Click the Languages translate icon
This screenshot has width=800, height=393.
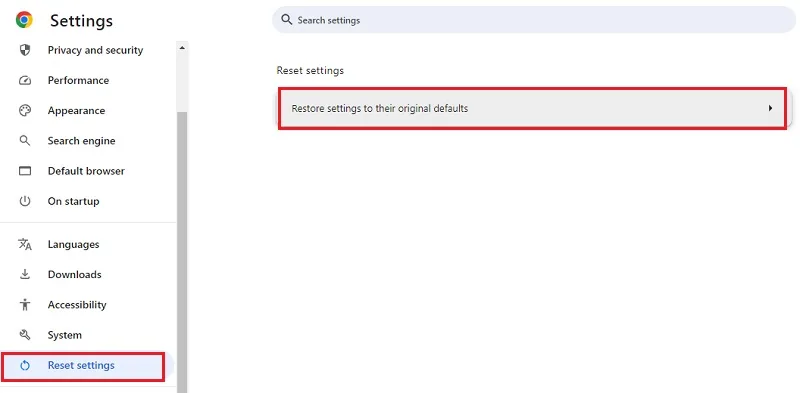tap(24, 244)
